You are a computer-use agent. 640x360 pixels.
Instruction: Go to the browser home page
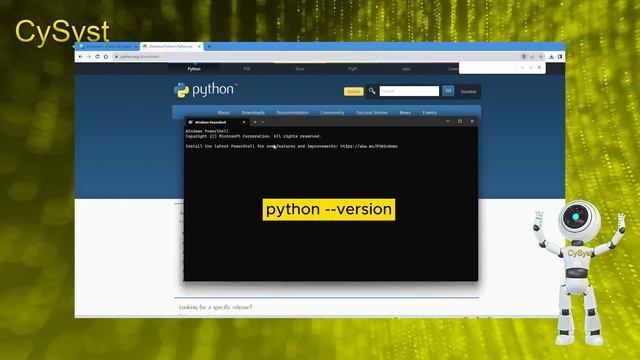(x=106, y=57)
